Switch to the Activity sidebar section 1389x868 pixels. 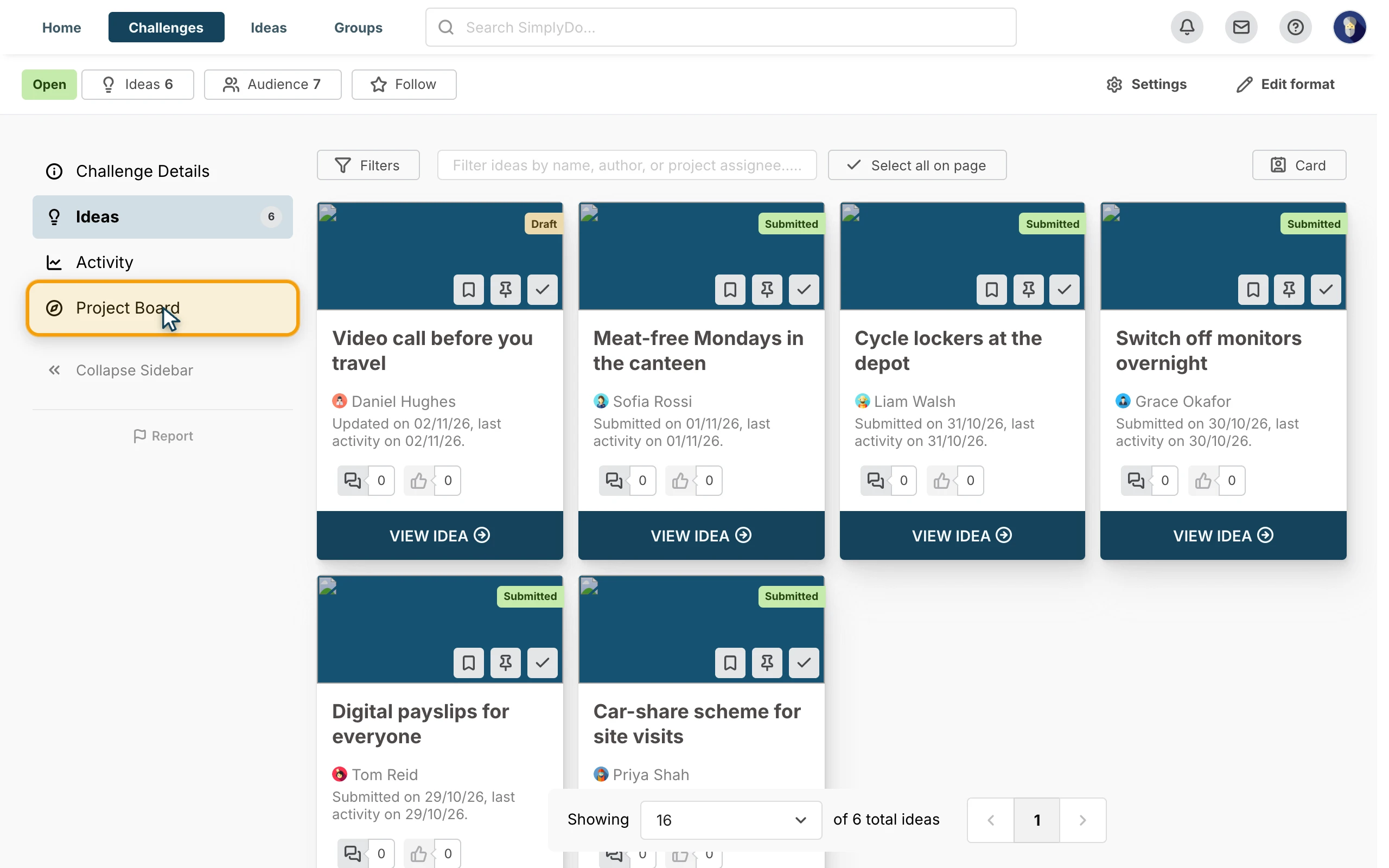click(162, 263)
